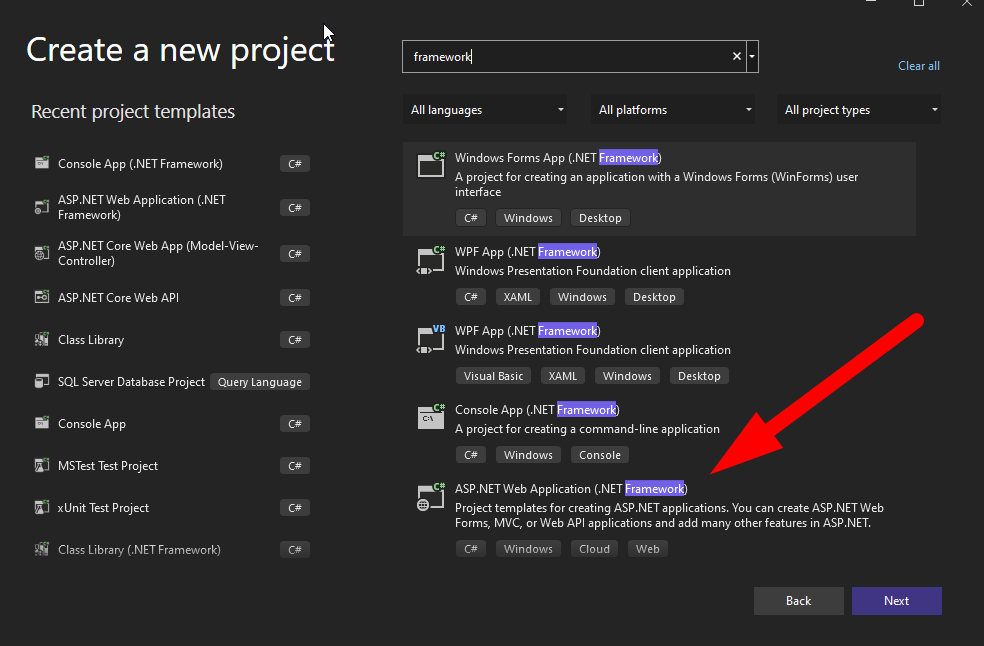Choose recent Class Library template
Screen dimensions: 984x646
point(91,340)
